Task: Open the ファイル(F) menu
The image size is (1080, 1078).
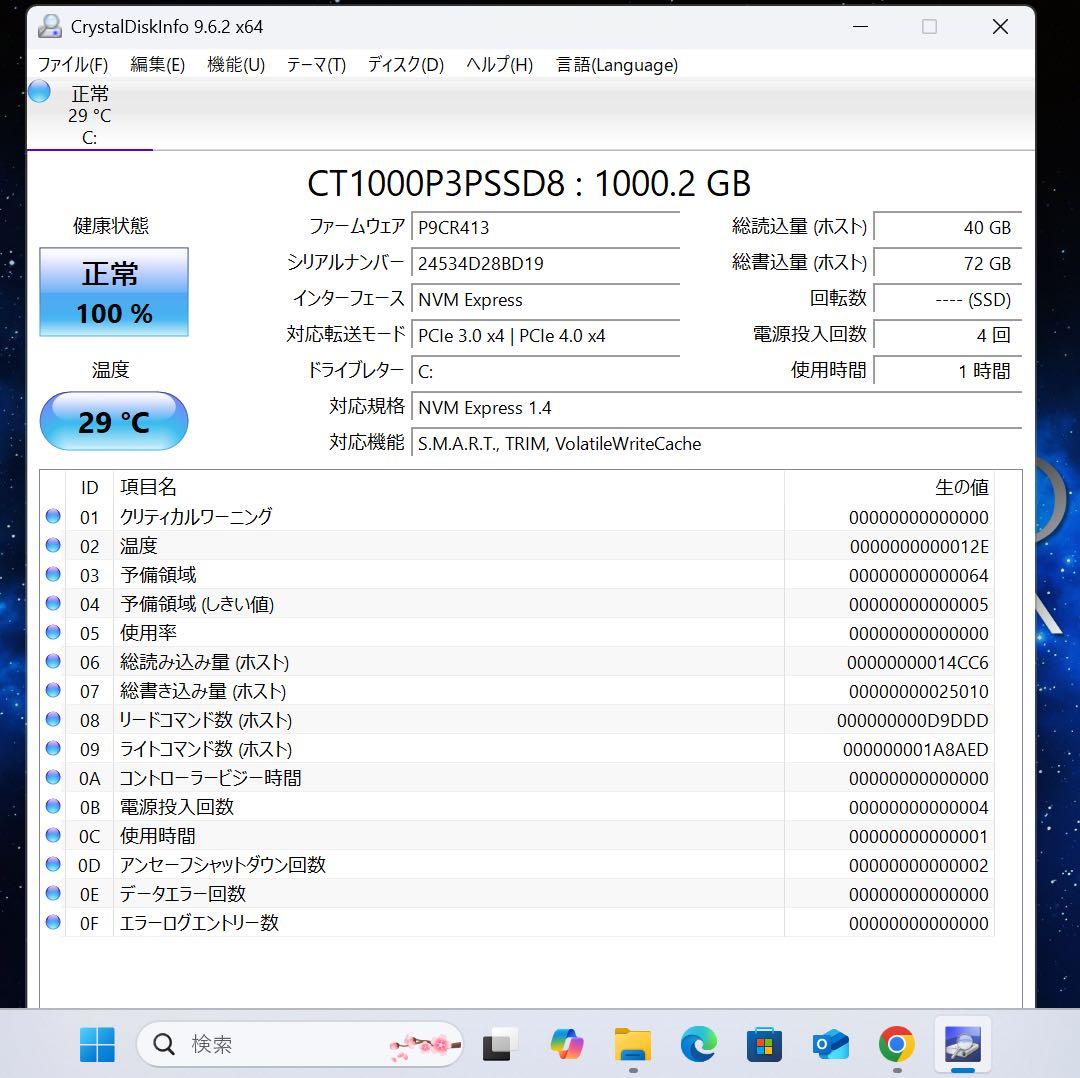Action: tap(72, 65)
